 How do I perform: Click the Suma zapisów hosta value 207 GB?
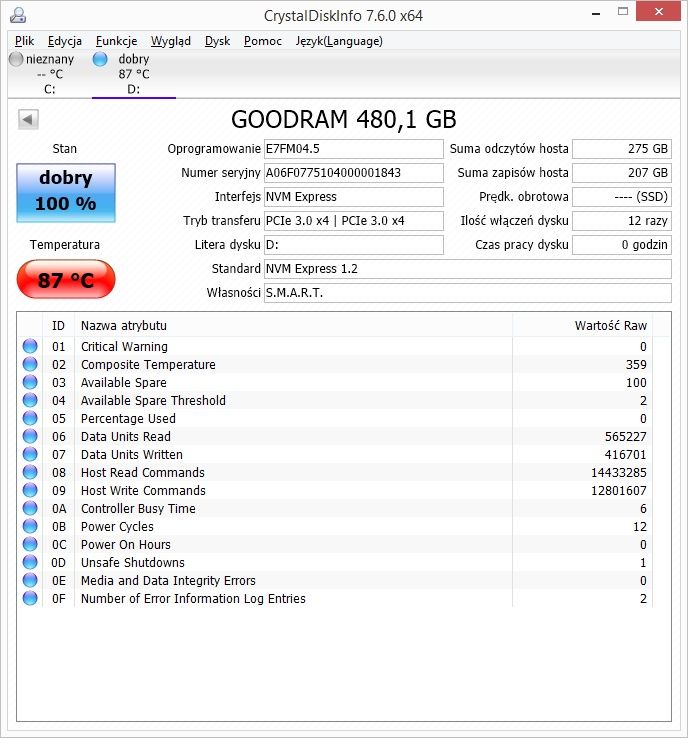(x=622, y=173)
